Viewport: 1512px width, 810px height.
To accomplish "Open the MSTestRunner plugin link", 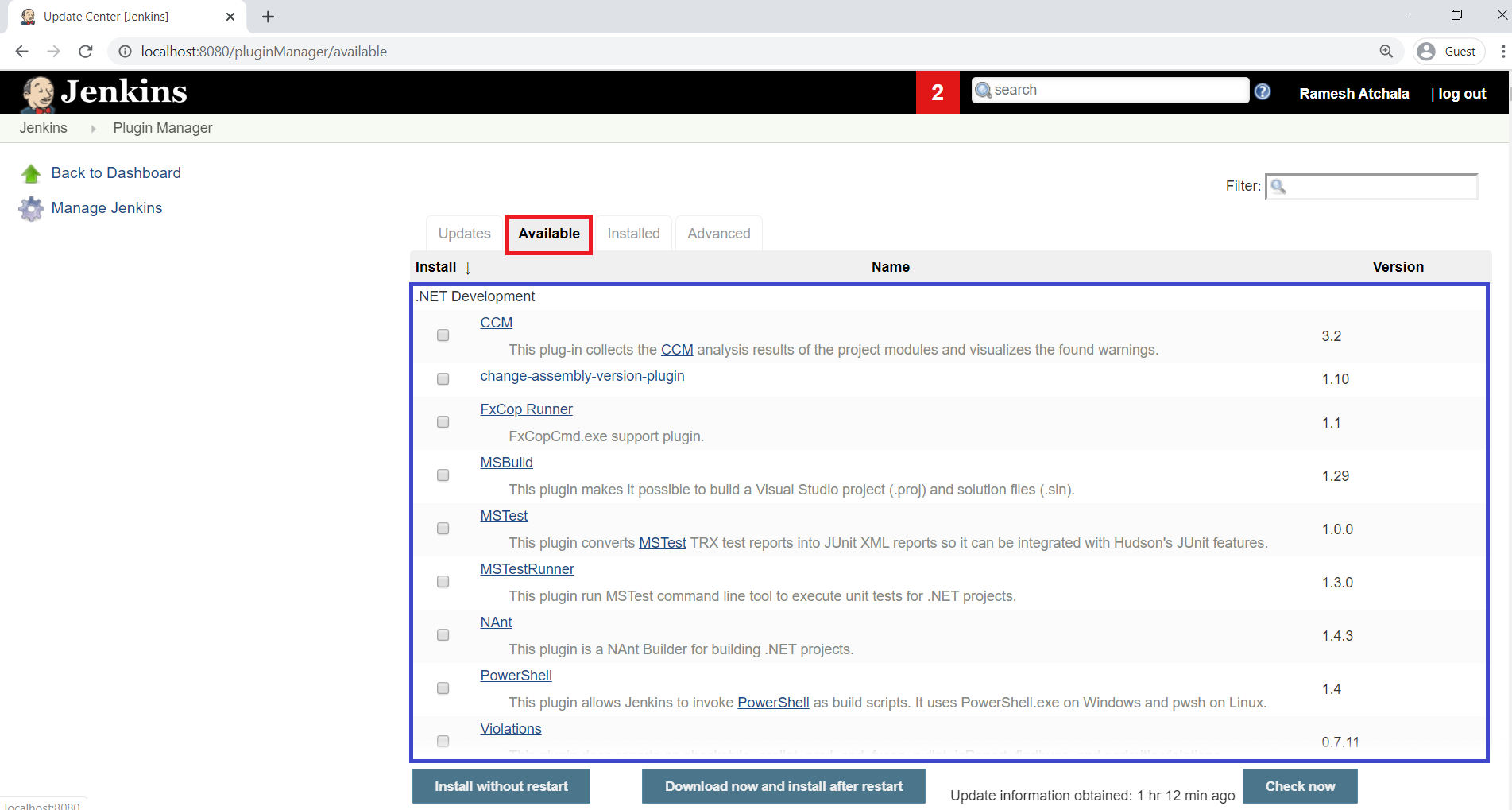I will [x=527, y=569].
